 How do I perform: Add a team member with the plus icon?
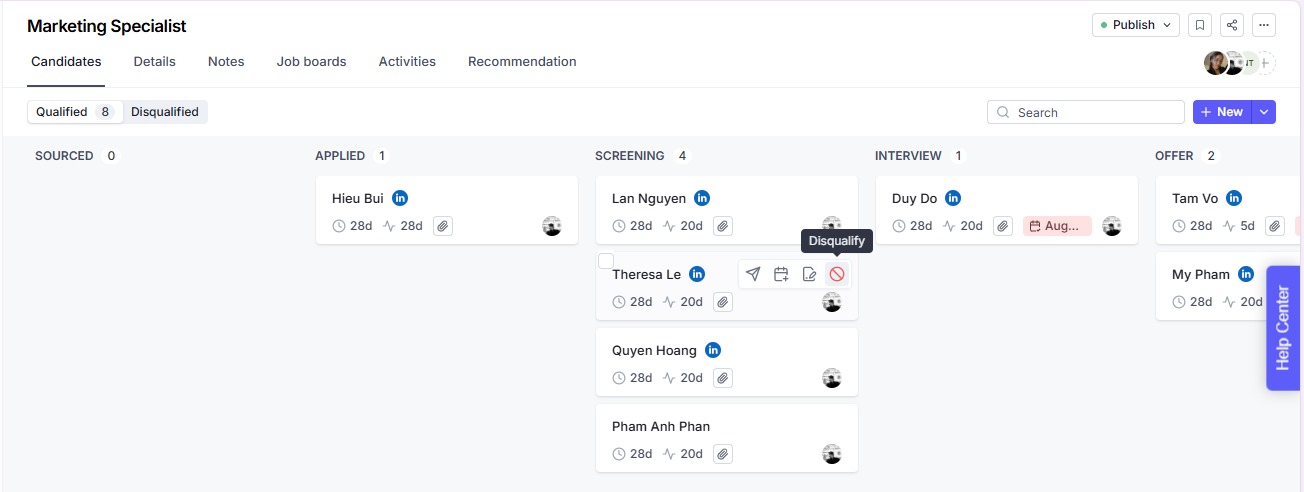1265,63
